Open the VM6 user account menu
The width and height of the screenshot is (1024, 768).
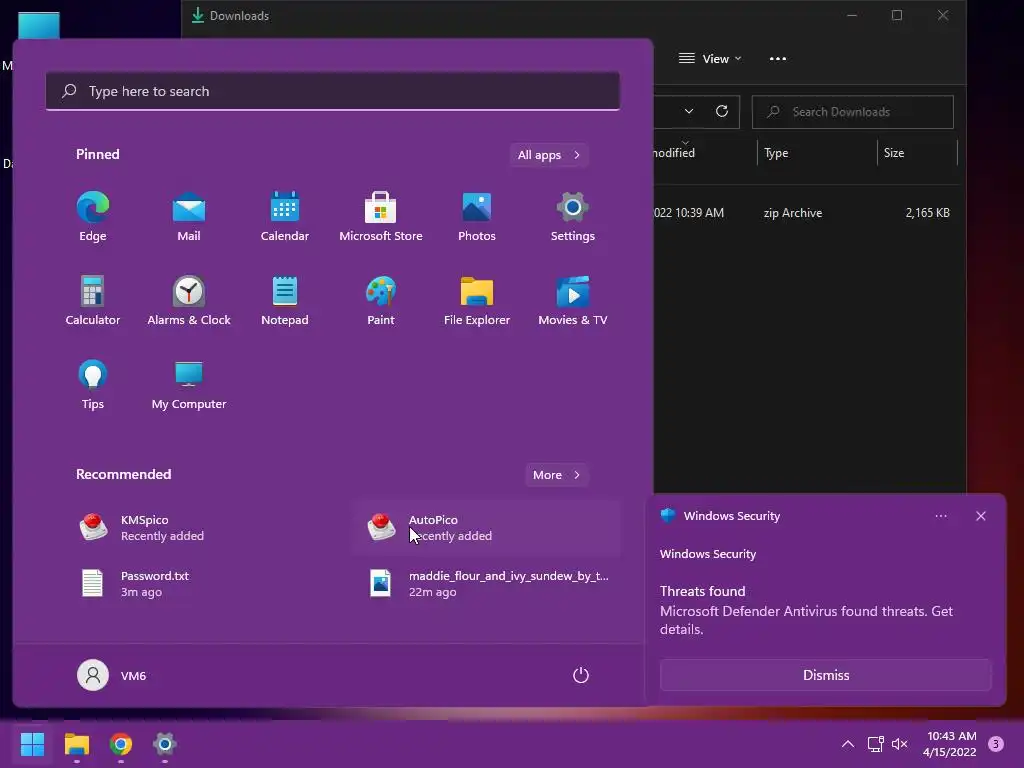tap(112, 675)
